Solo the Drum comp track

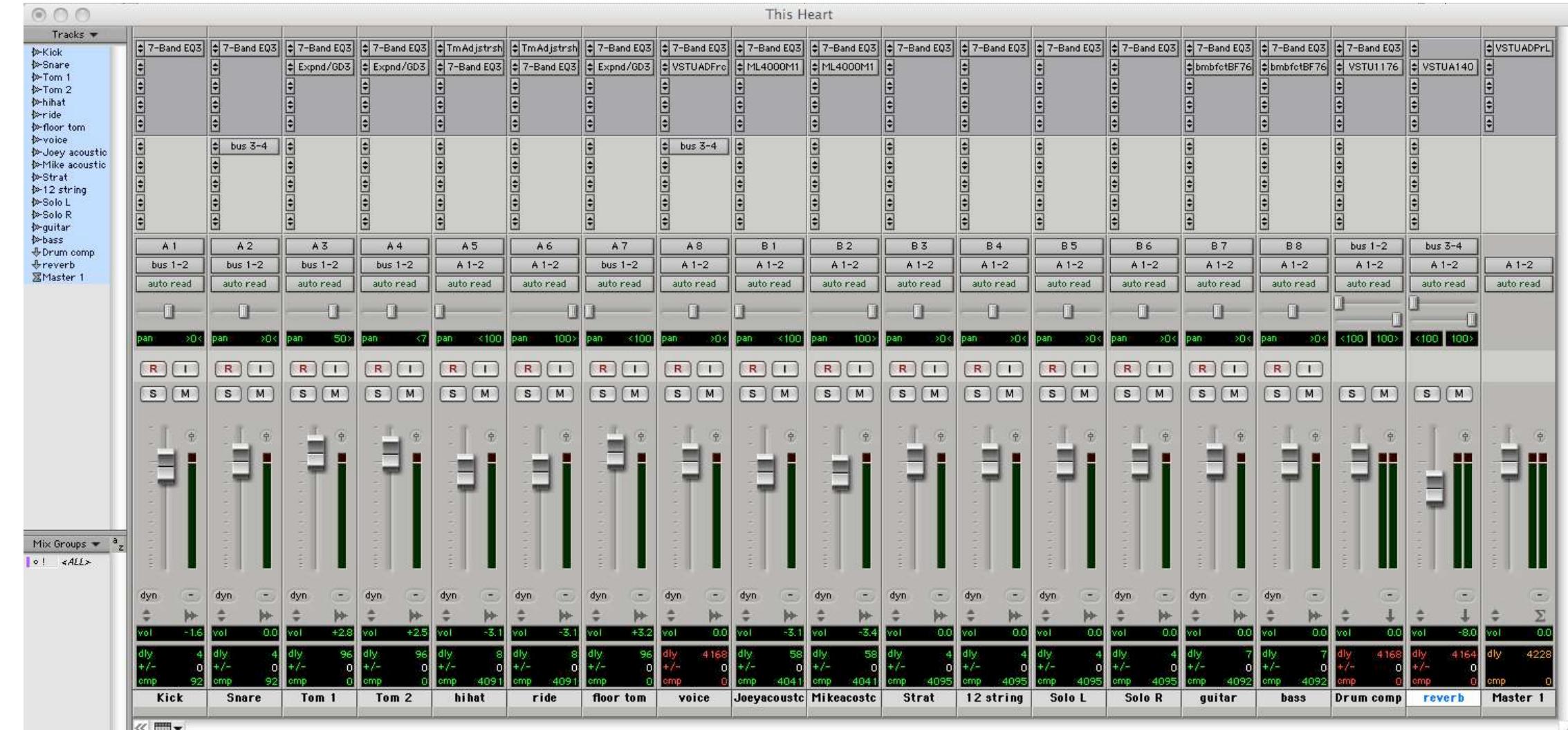click(1352, 394)
